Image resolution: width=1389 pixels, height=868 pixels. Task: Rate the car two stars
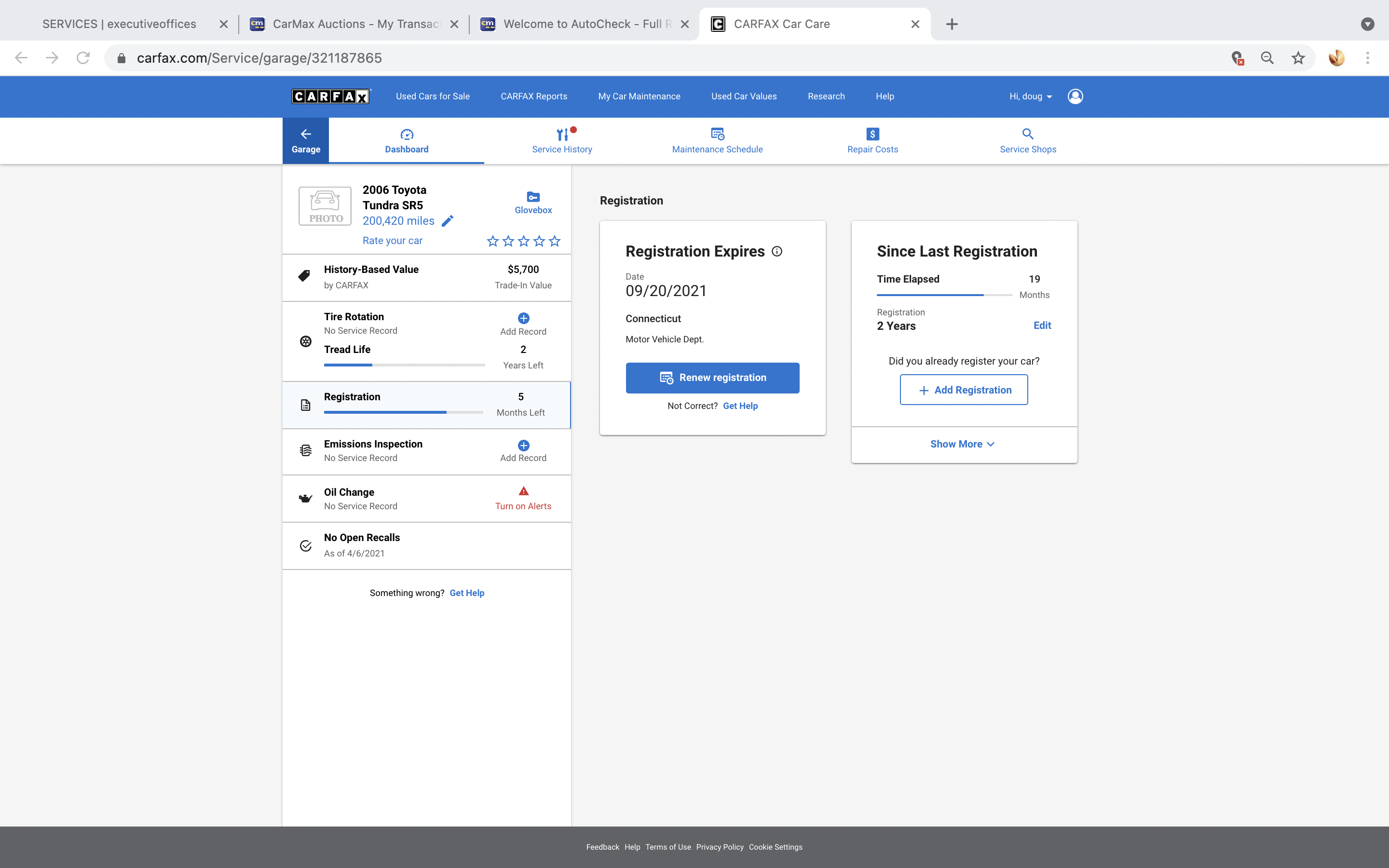(x=508, y=241)
